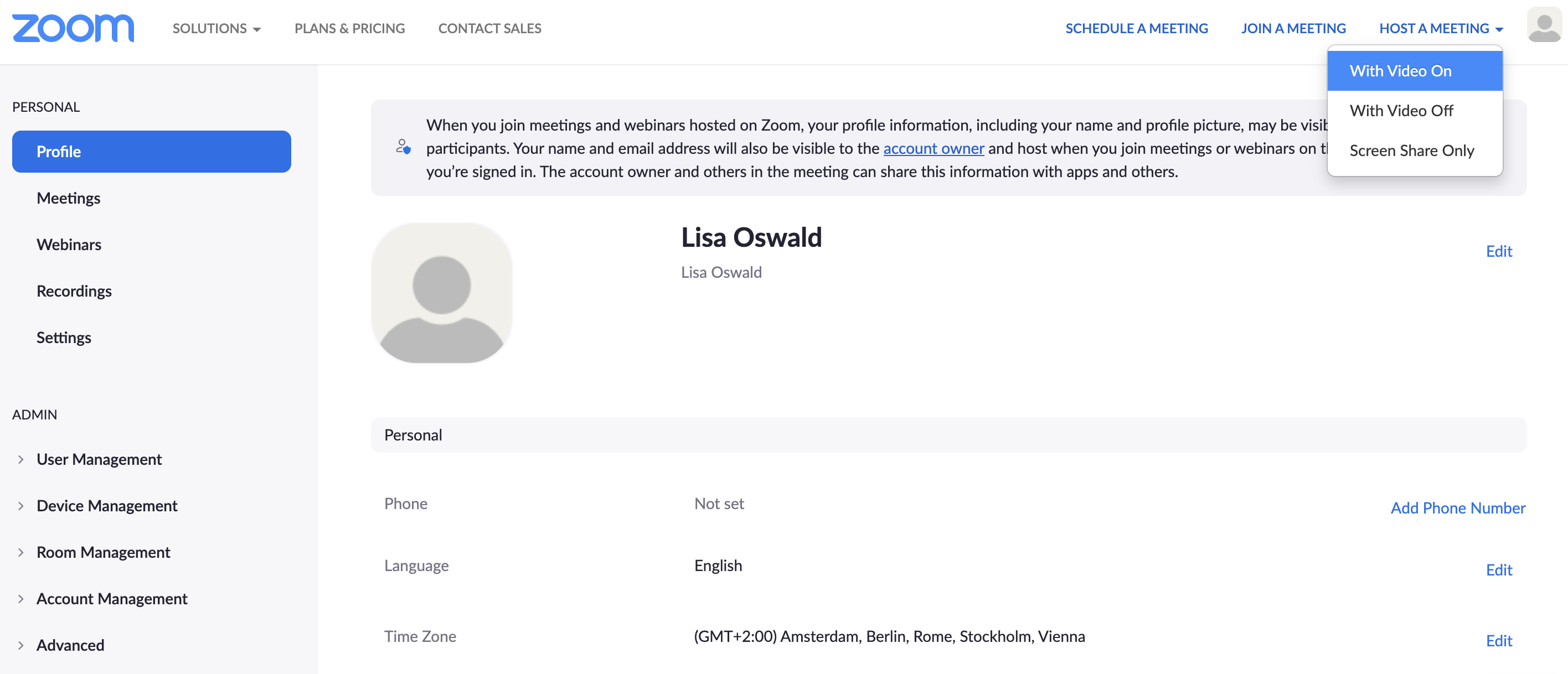
Task: Click the Zoom logo
Action: 73,28
